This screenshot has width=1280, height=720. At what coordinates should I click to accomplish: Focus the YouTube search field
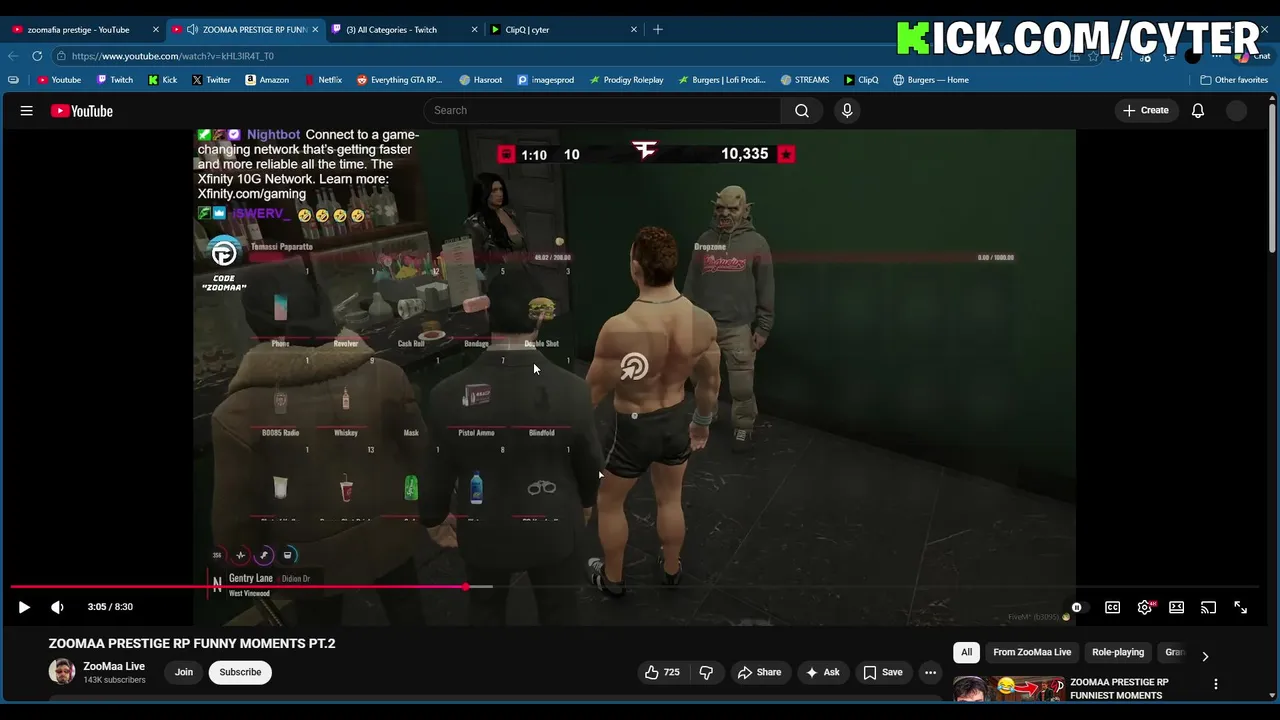(x=602, y=110)
